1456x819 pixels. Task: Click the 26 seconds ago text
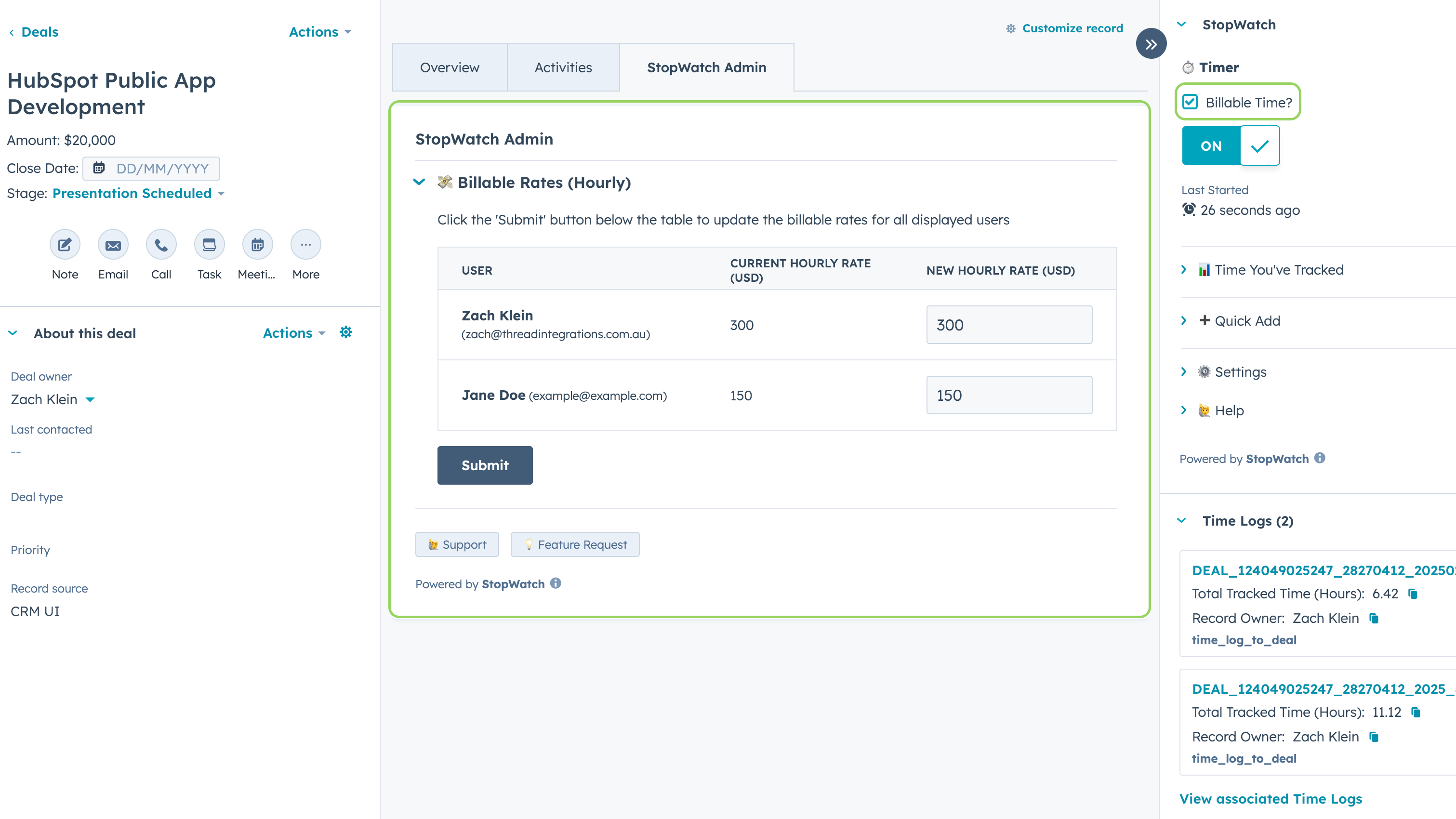(x=1250, y=210)
